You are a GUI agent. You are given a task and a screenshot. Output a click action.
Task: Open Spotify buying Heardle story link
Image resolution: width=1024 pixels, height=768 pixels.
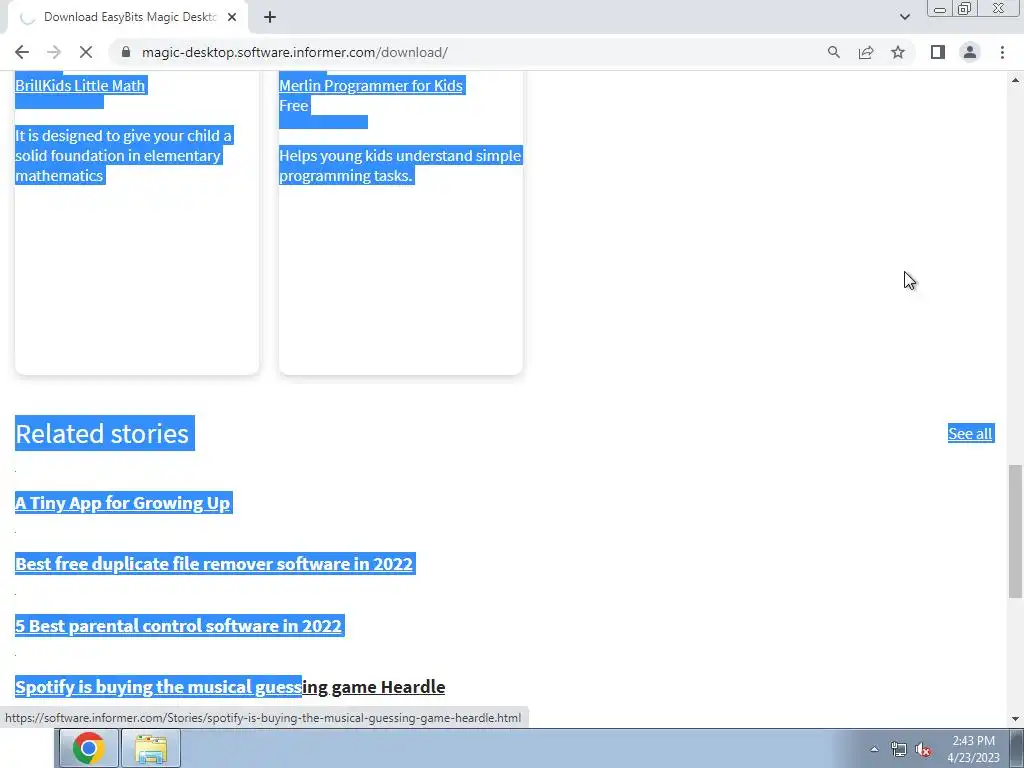click(230, 687)
